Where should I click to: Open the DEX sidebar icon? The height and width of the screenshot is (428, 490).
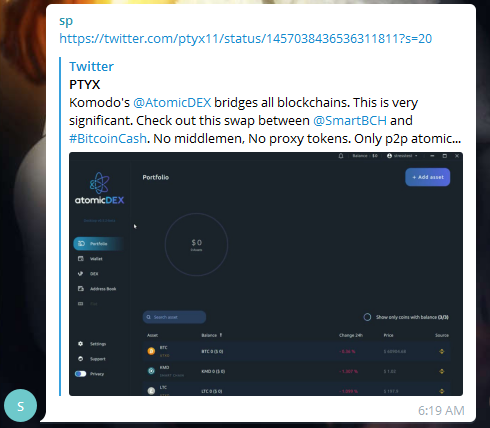click(x=81, y=274)
